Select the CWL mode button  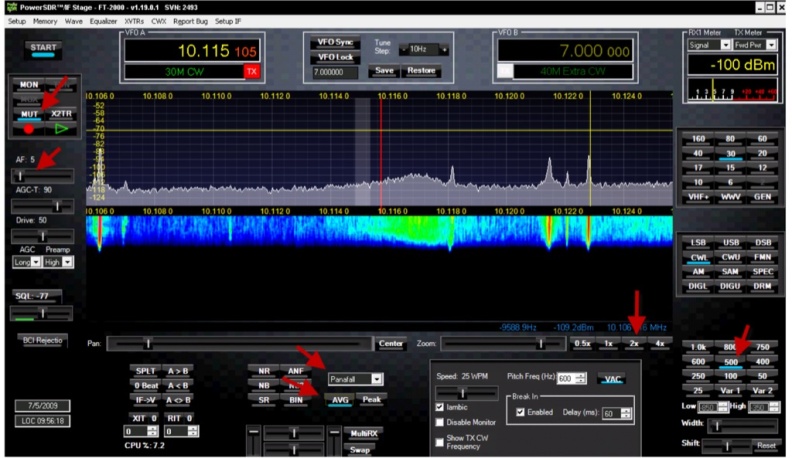point(698,258)
